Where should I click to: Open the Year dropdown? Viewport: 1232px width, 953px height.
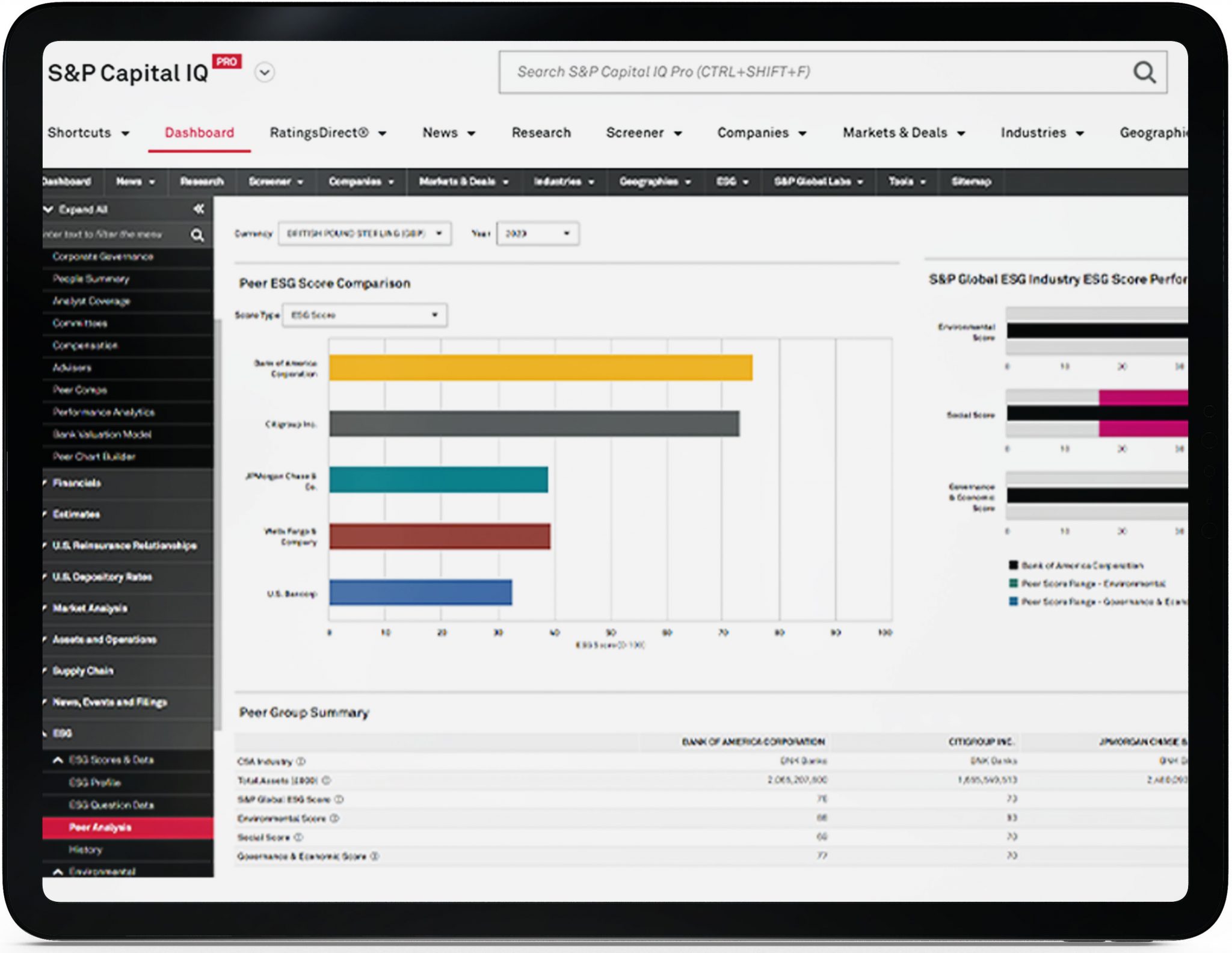coord(538,233)
